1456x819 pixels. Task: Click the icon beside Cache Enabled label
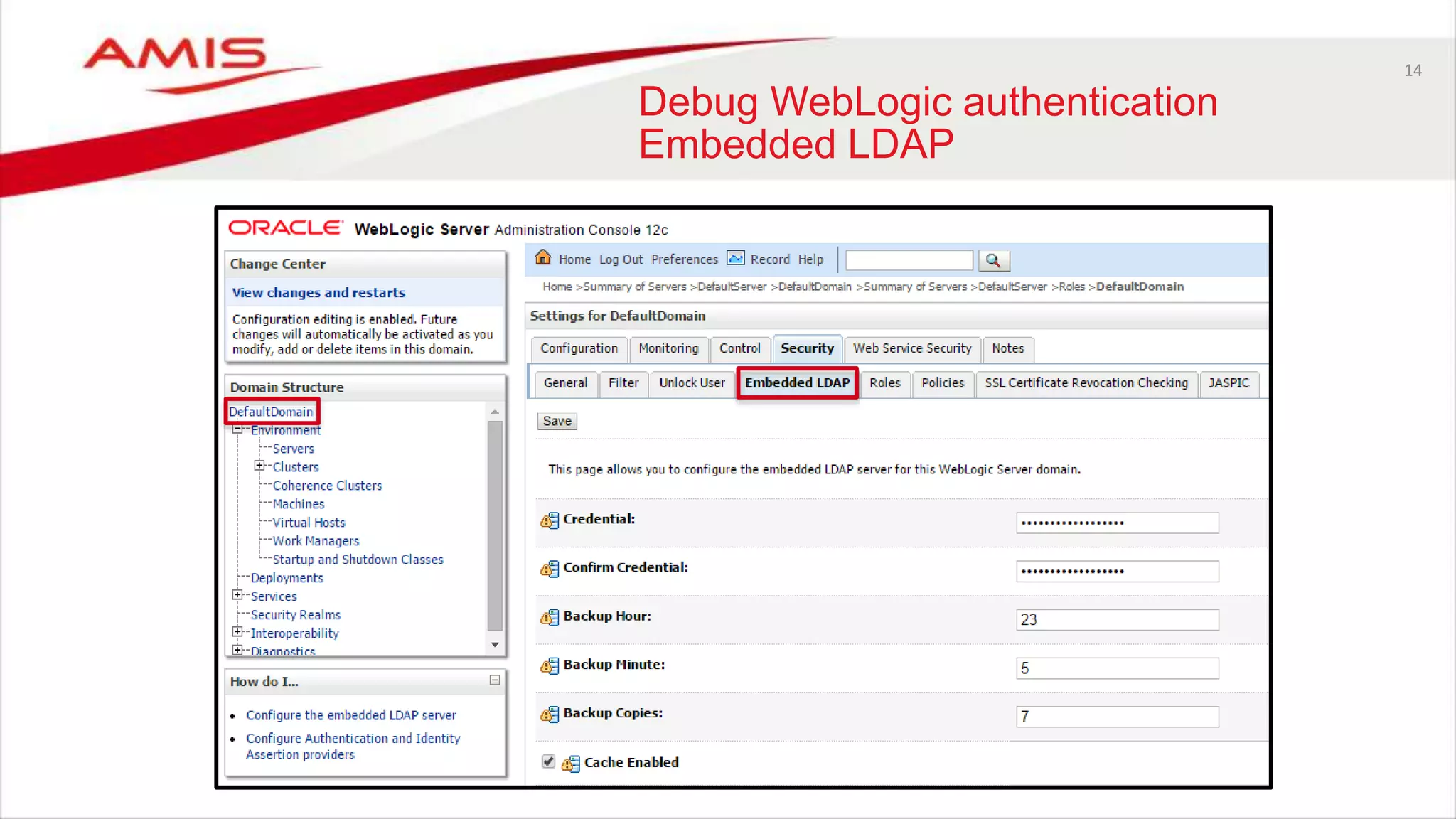pos(570,764)
